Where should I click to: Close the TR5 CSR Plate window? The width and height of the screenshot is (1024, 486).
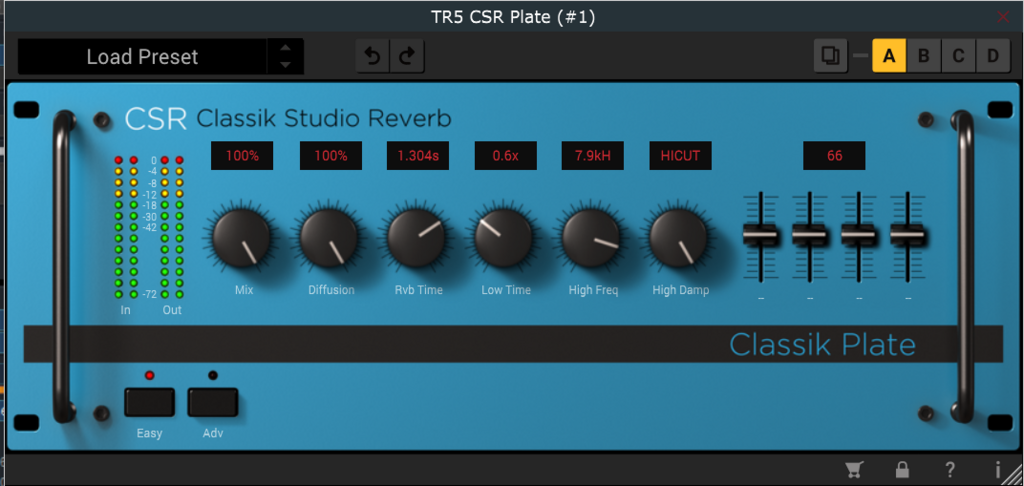pyautogui.click(x=1003, y=18)
